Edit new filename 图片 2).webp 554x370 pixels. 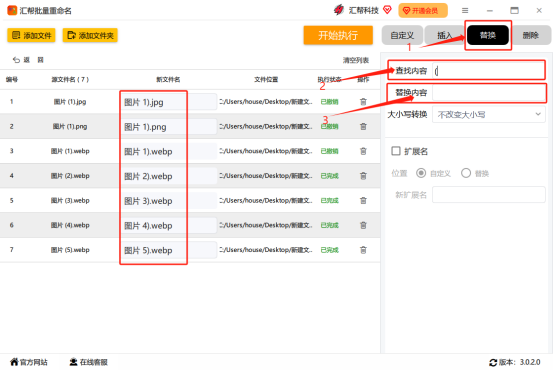click(x=168, y=176)
